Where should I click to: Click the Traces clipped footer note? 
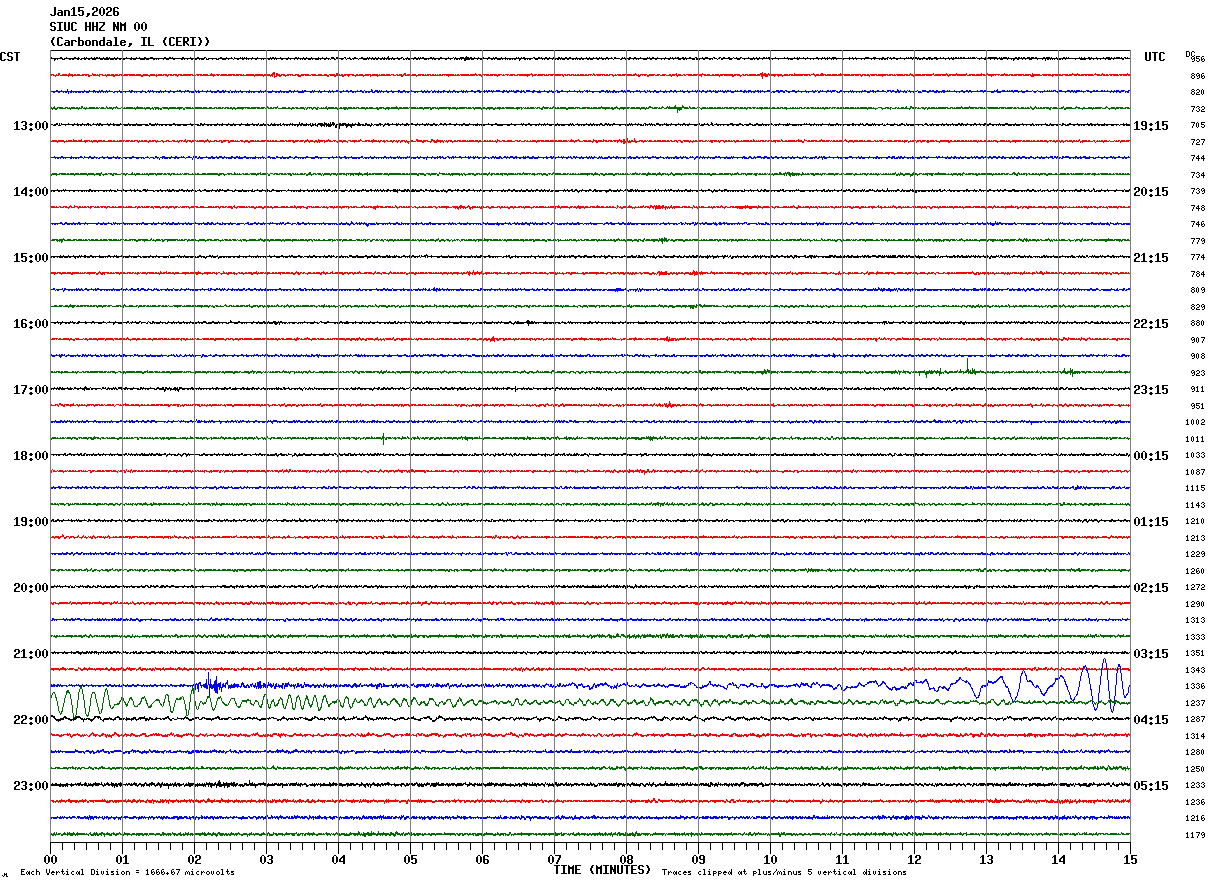tap(784, 872)
